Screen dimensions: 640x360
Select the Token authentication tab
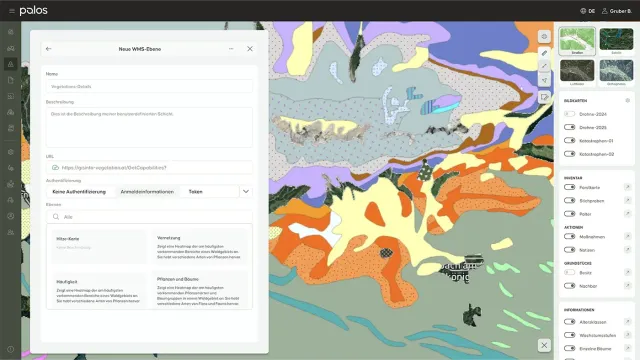(x=196, y=191)
